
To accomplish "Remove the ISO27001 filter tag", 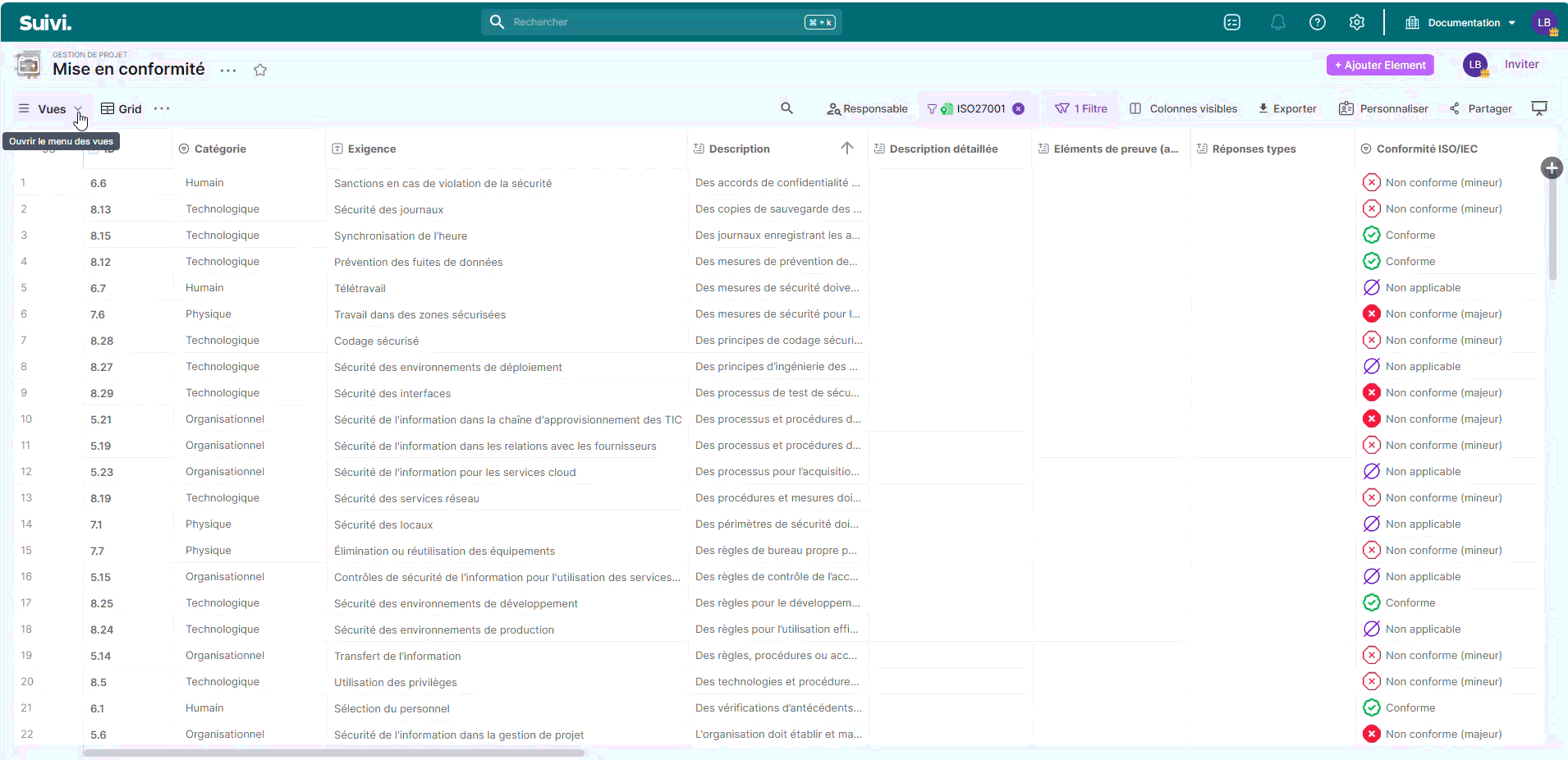I will click(1018, 109).
